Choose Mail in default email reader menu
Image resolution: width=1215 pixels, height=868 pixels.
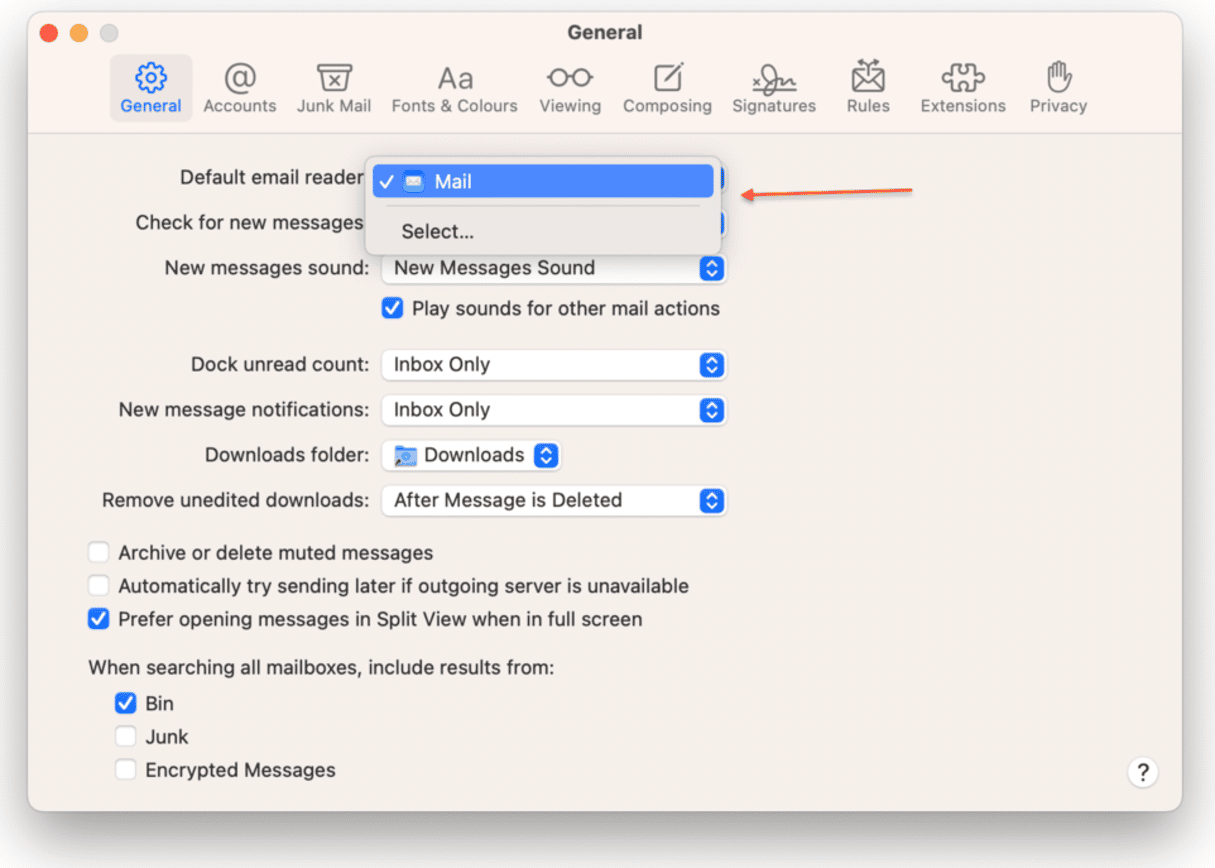[x=543, y=181]
